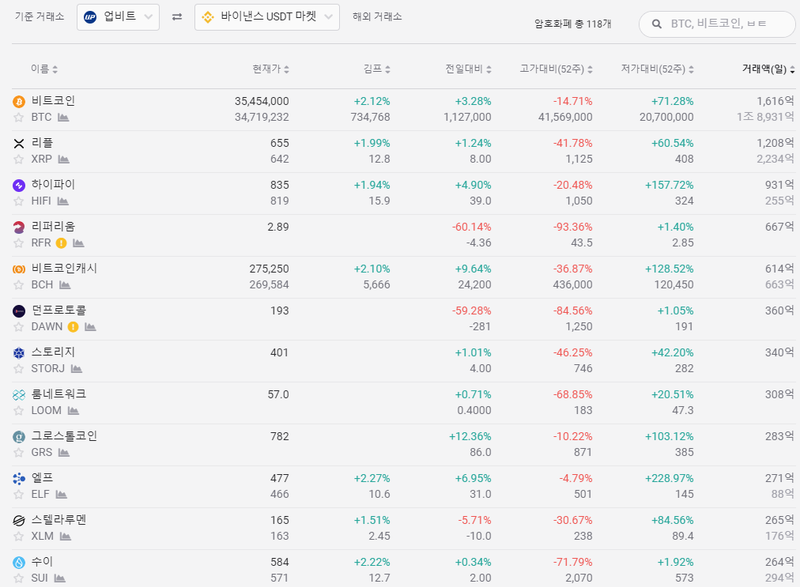Open the 하이파이 coin name link
The image size is (800, 587).
coord(53,185)
